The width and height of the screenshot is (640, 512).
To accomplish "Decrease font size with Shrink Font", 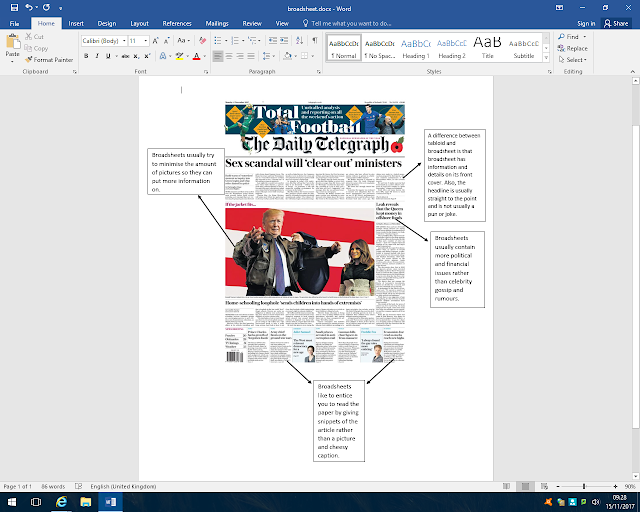I will click(167, 40).
